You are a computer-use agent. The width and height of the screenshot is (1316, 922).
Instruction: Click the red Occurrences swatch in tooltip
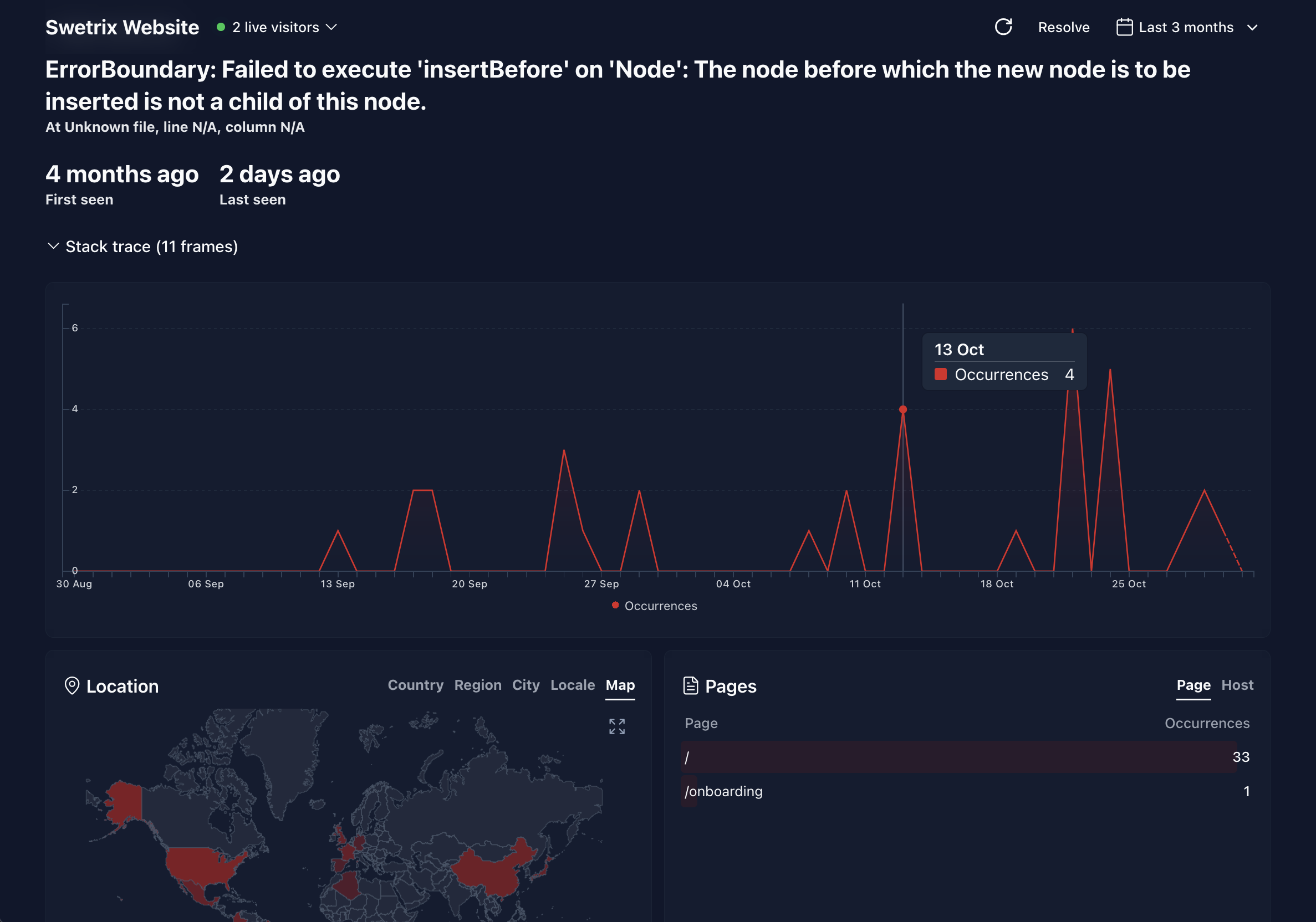[x=941, y=375]
